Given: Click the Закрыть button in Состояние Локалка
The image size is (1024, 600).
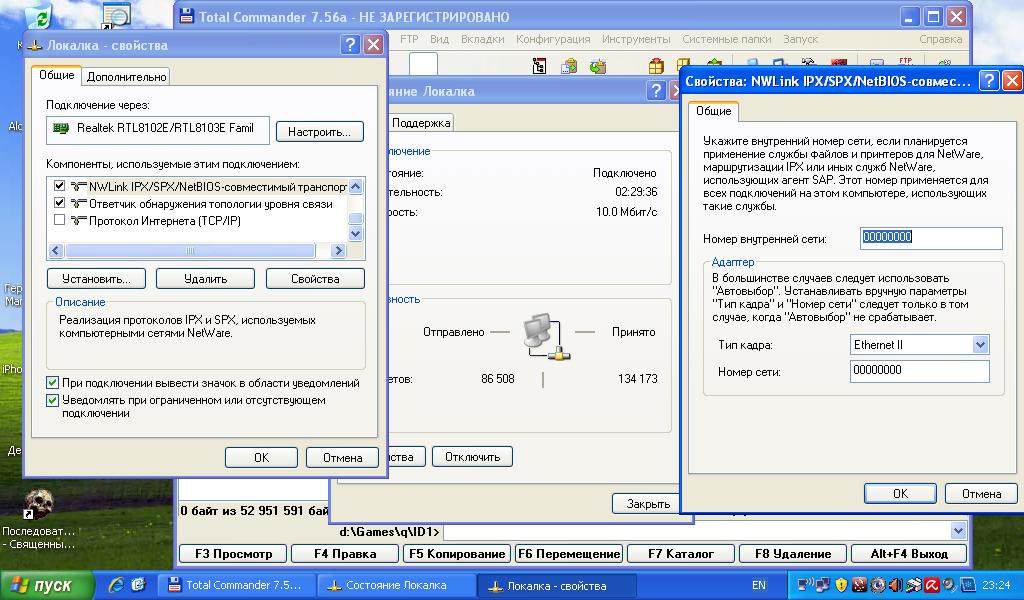Looking at the screenshot, I should 648,503.
